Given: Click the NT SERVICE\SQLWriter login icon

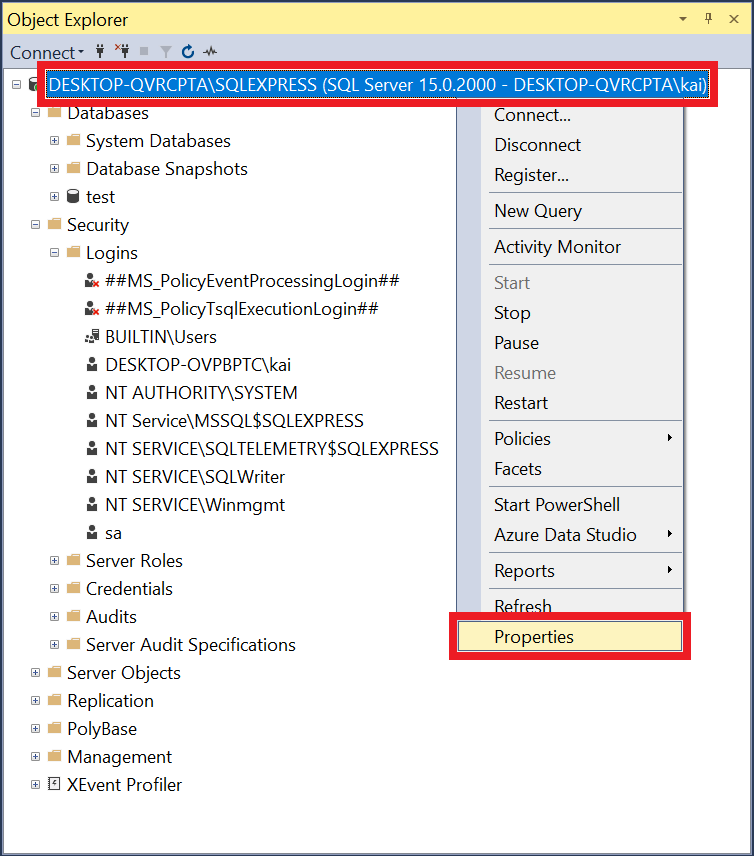Looking at the screenshot, I should [x=92, y=477].
